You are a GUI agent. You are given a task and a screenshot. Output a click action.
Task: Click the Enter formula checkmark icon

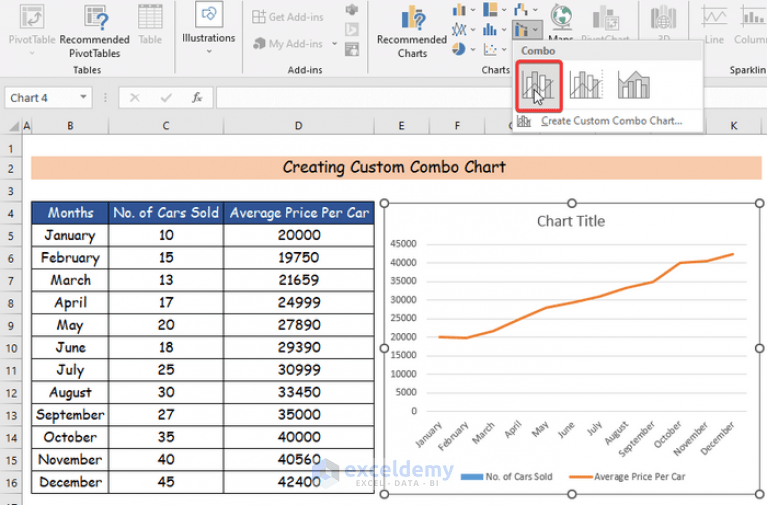click(x=166, y=98)
